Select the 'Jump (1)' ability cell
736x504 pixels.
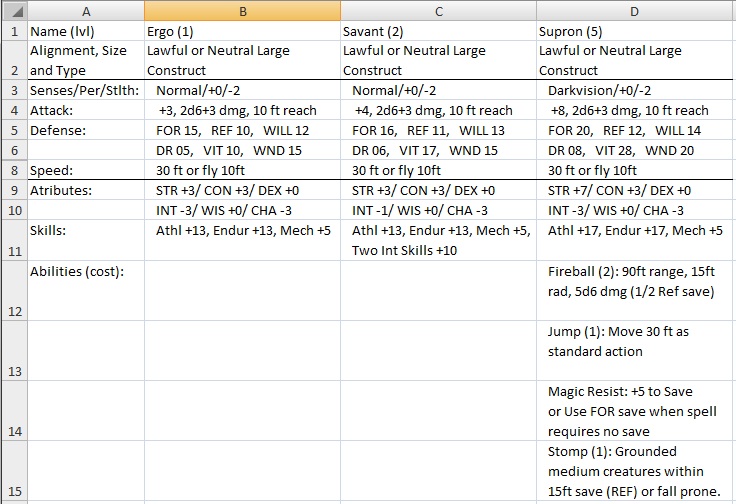coord(634,351)
